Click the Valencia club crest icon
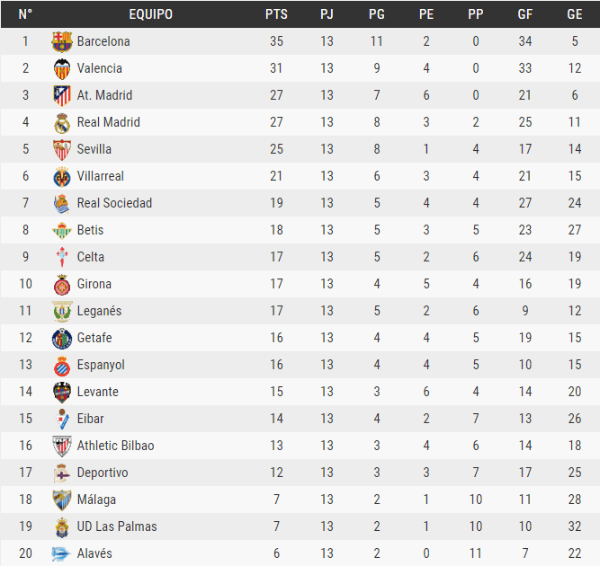600x566 pixels. tap(62, 69)
